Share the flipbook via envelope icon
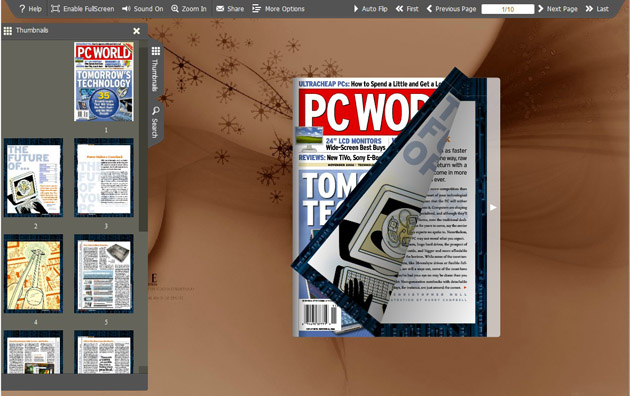 230,8
